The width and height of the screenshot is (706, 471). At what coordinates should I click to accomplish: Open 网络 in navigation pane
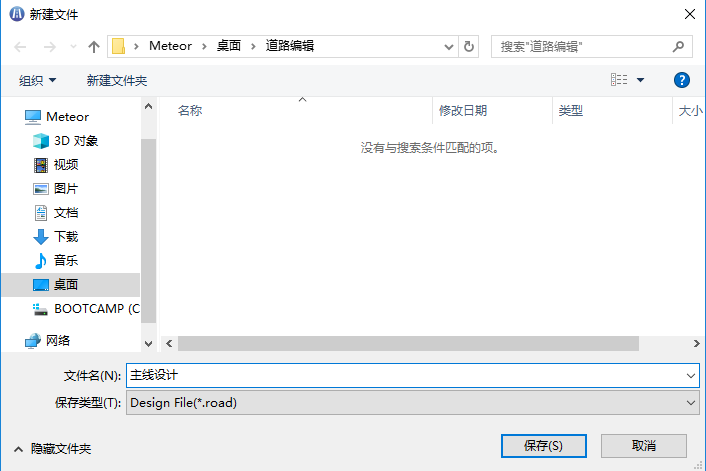pos(48,340)
